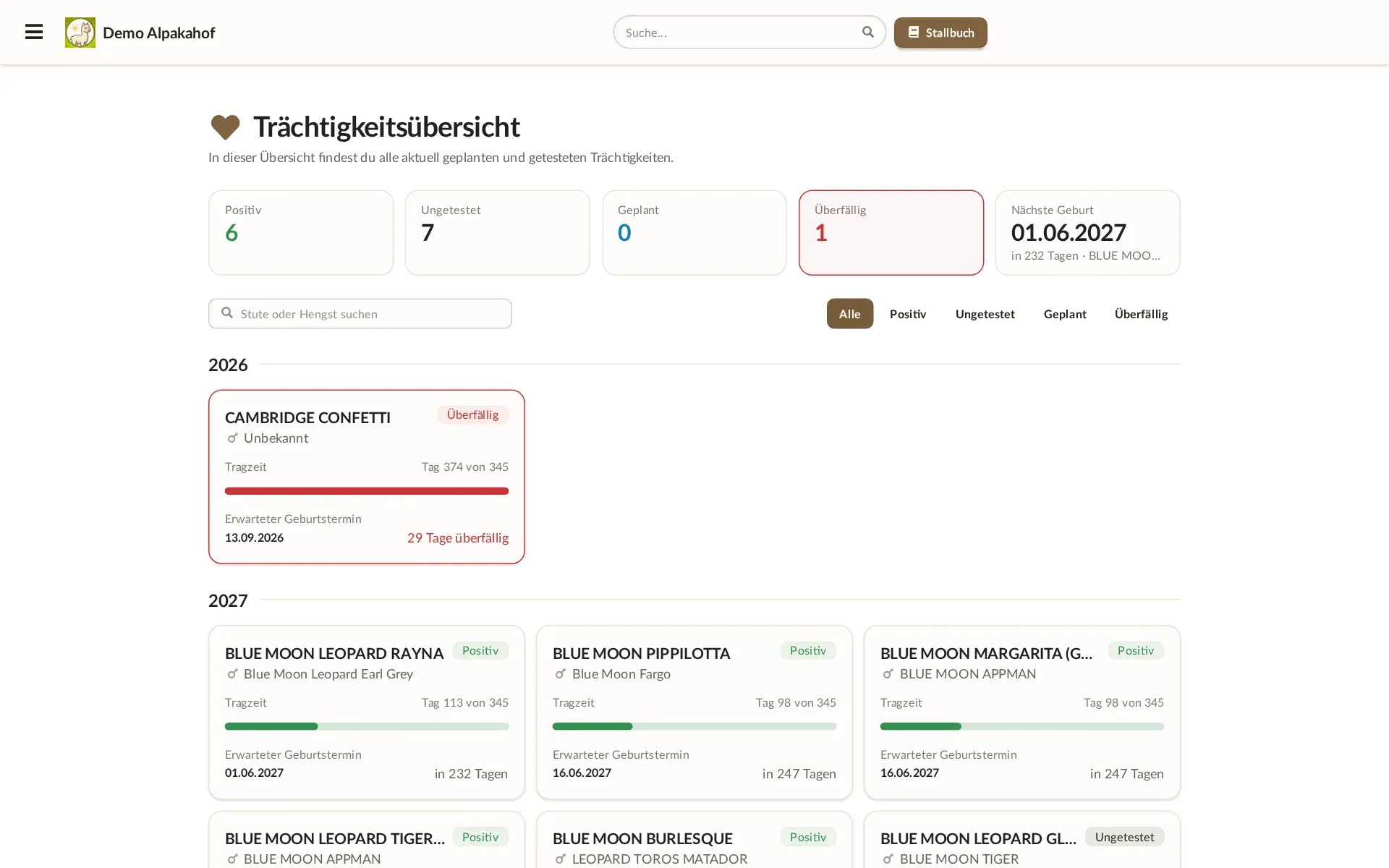Open the Überfällig summary card
The image size is (1389, 868).
(891, 233)
